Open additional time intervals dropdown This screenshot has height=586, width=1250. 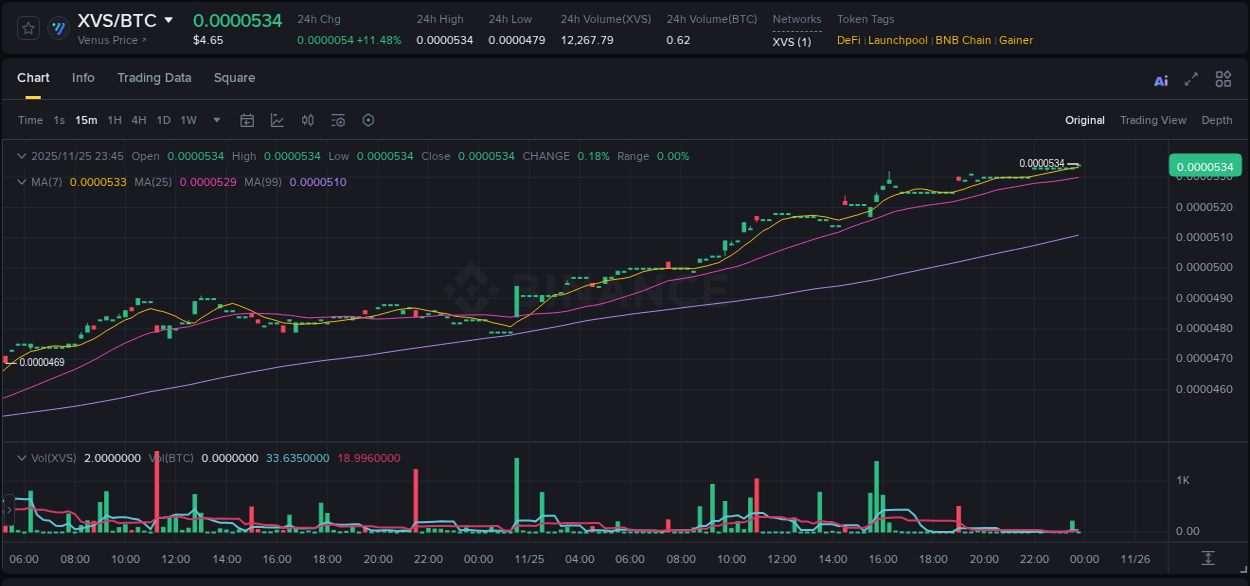(x=215, y=120)
